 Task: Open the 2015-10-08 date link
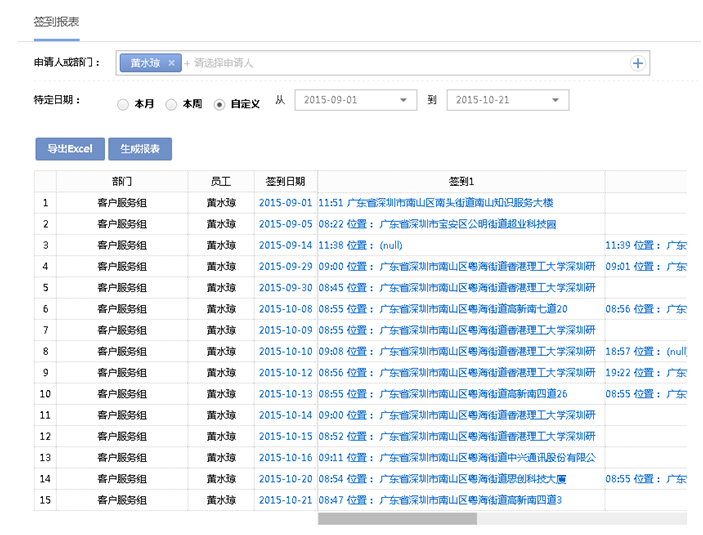(286, 309)
